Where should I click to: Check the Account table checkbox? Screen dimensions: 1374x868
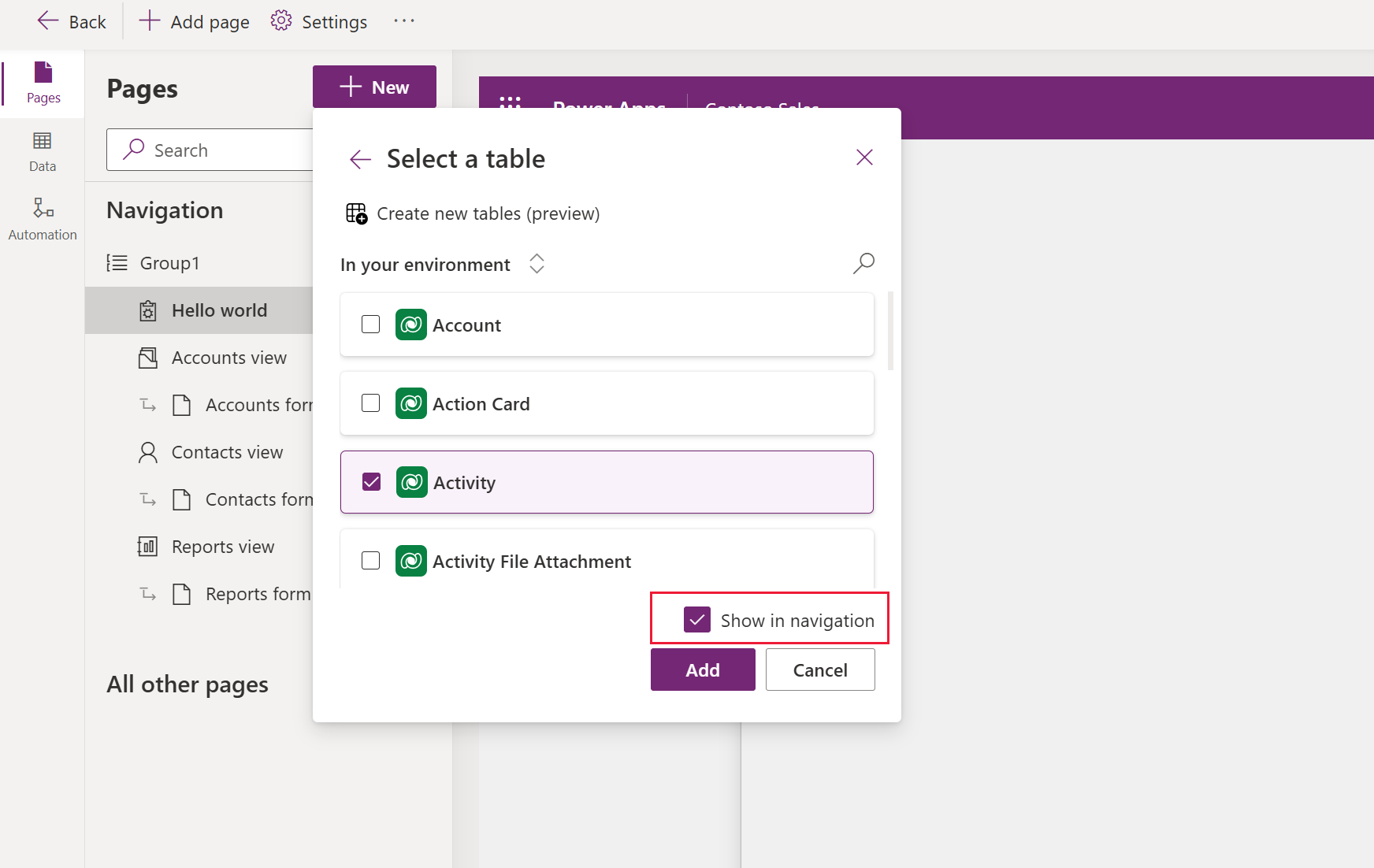(370, 324)
